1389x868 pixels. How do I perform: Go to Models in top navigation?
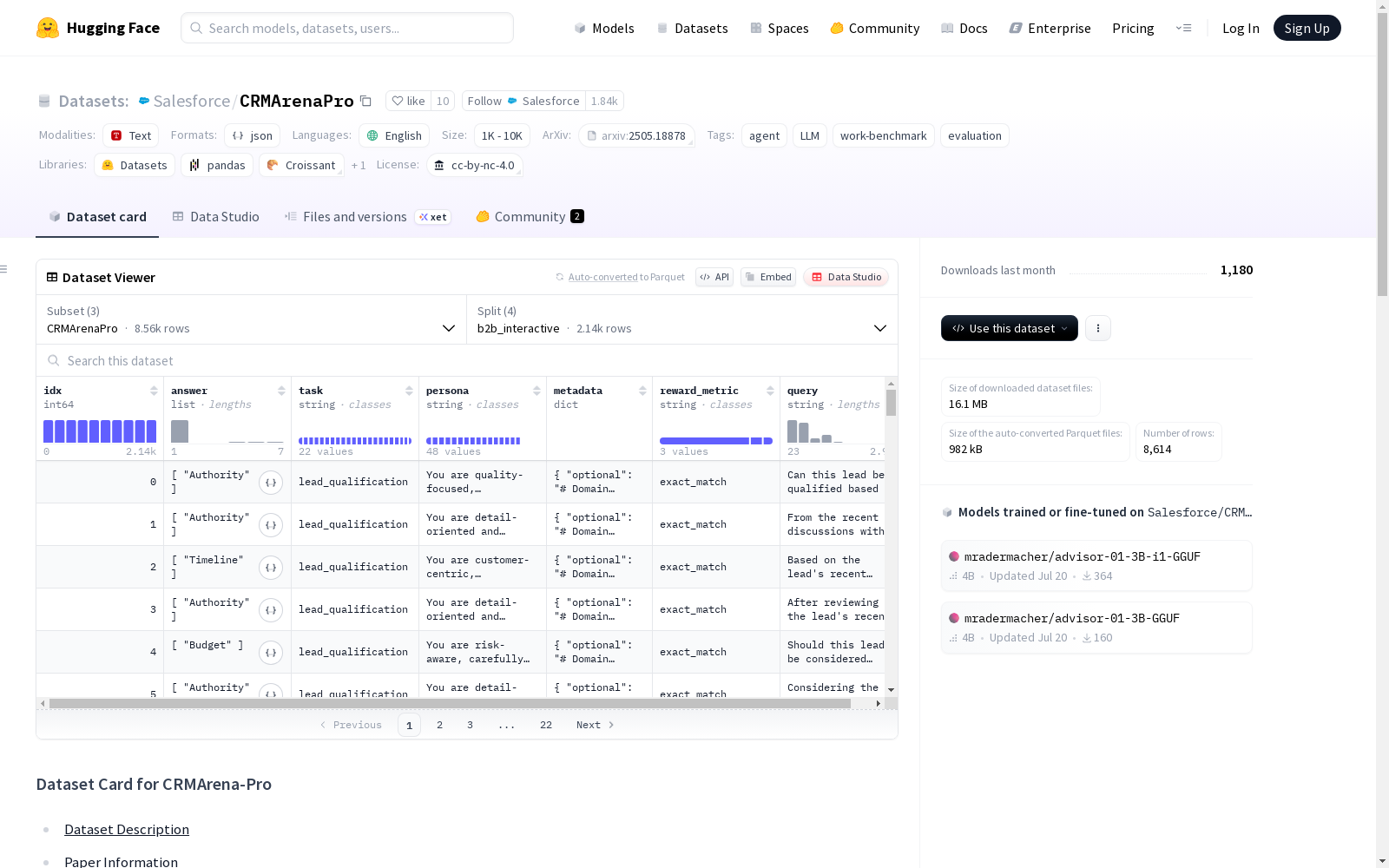click(604, 28)
